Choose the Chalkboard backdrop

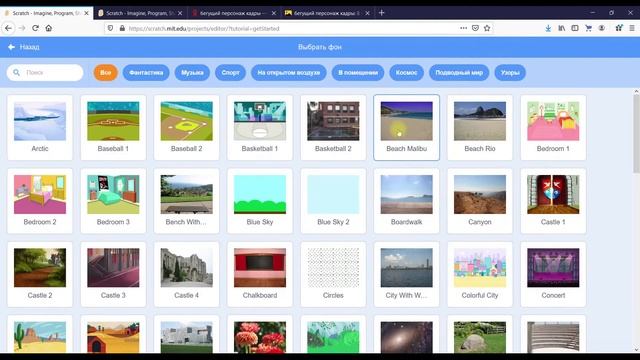260,274
